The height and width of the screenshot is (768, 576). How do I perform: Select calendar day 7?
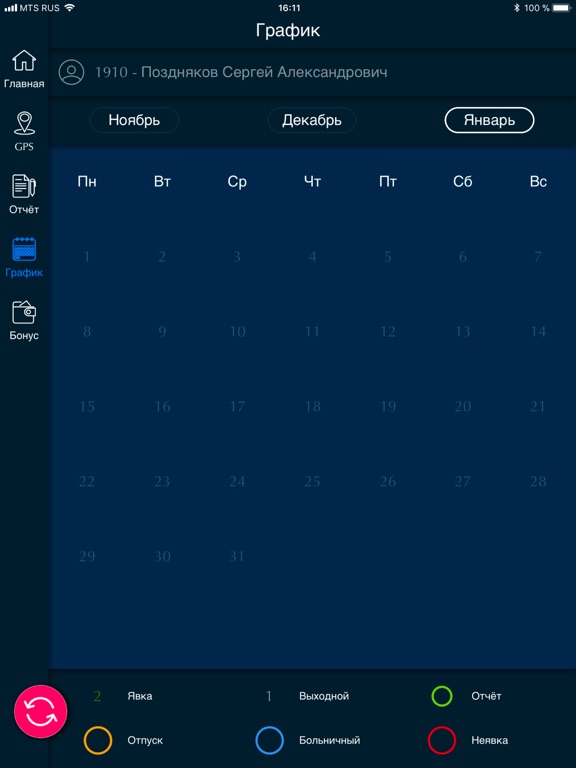[538, 257]
